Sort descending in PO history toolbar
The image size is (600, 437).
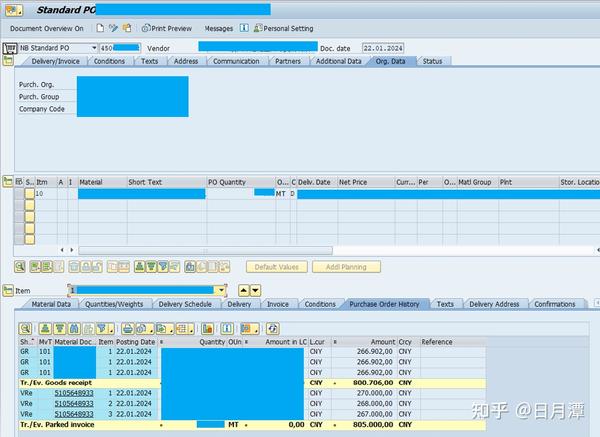pos(59,328)
